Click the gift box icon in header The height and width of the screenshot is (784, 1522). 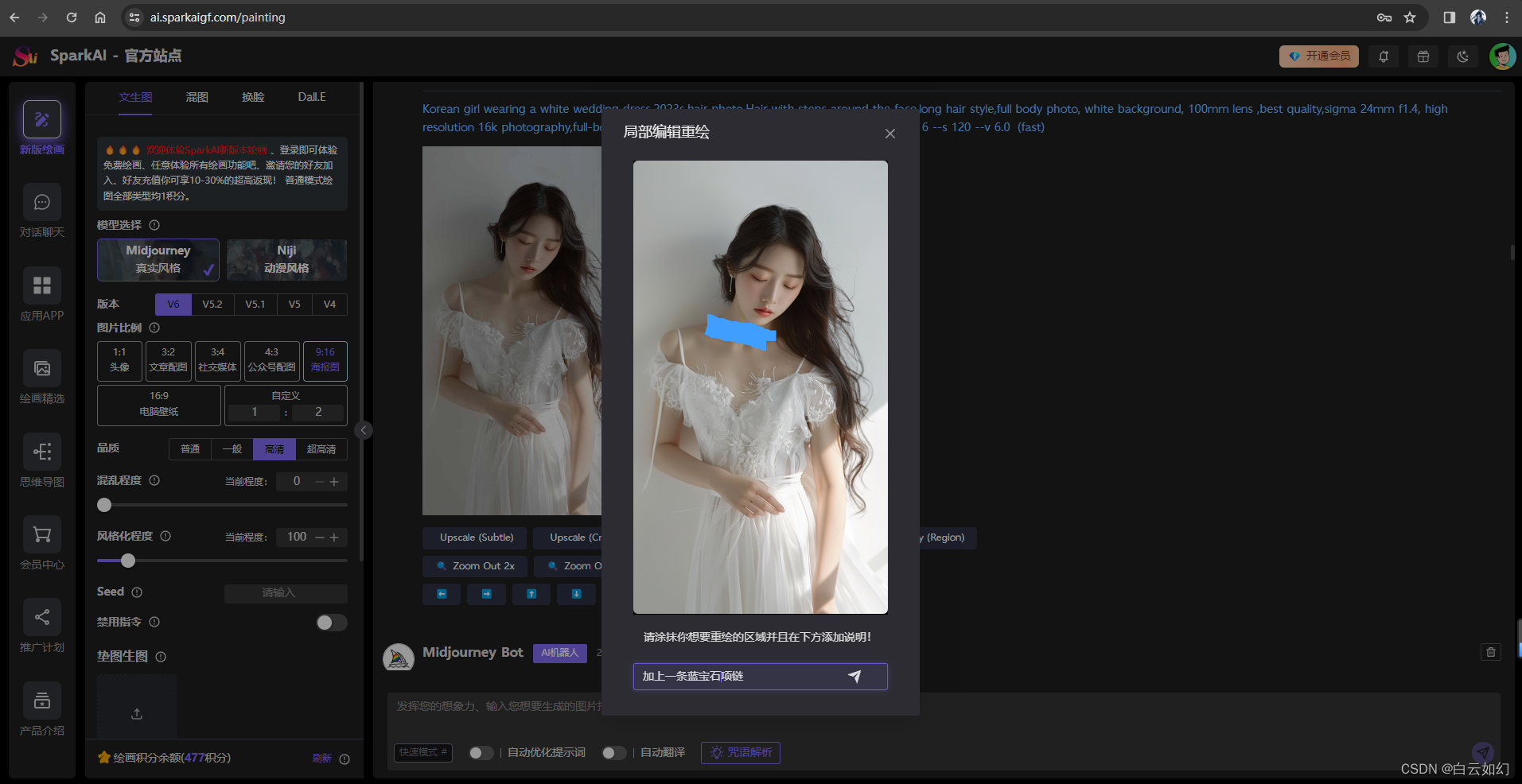[1423, 56]
